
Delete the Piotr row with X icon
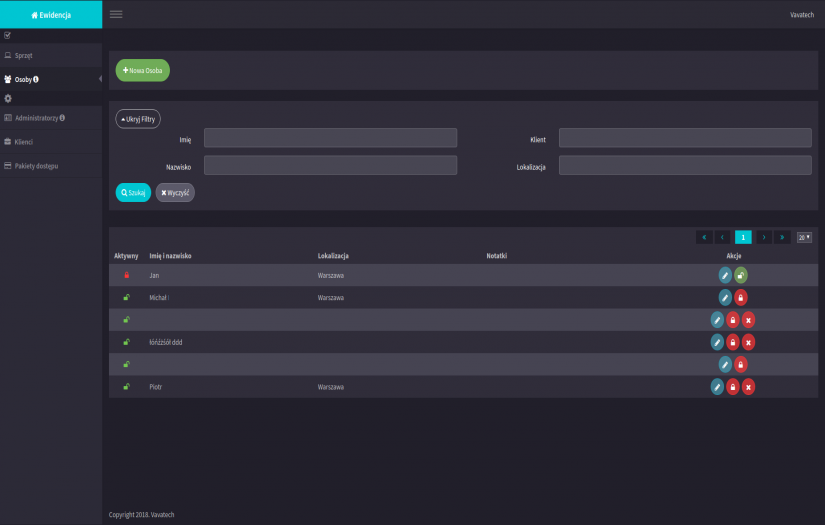tap(748, 387)
